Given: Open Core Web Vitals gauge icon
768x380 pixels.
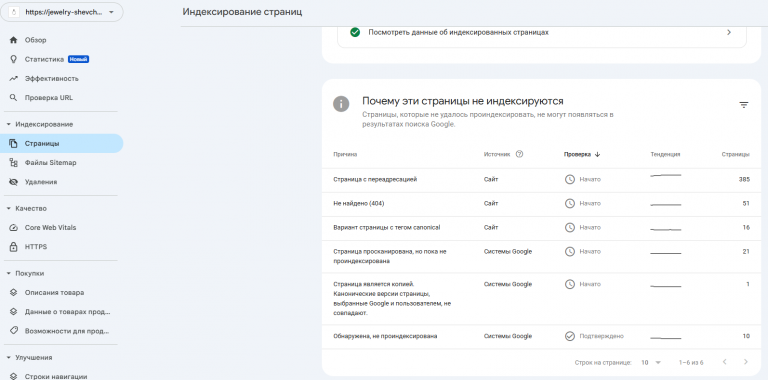Looking at the screenshot, I should coord(14,228).
